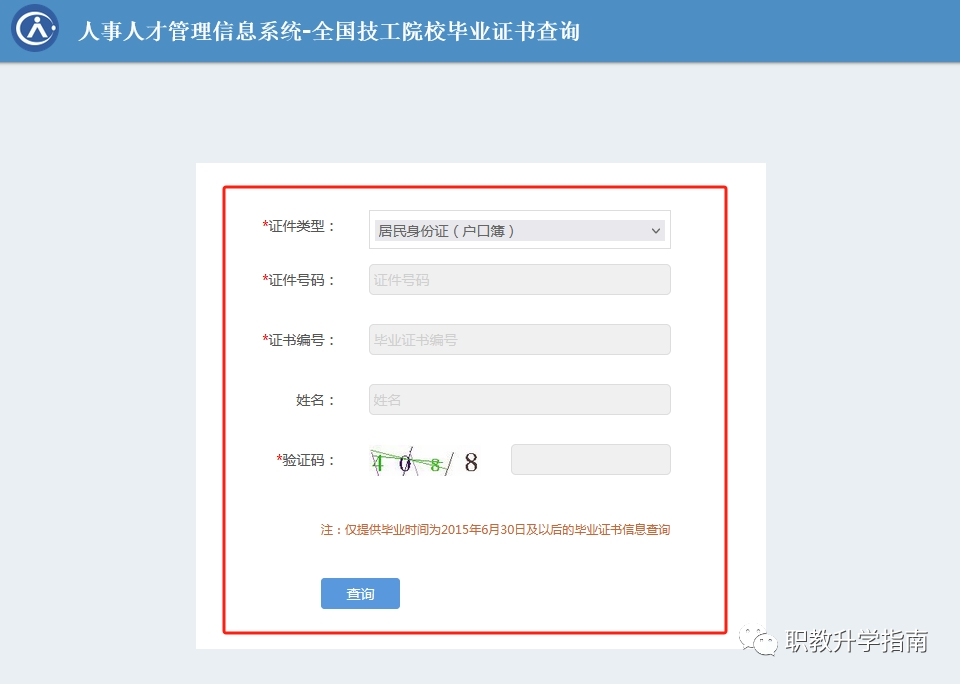Click the note about 2015年6月30日
This screenshot has width=960, height=684.
click(495, 530)
